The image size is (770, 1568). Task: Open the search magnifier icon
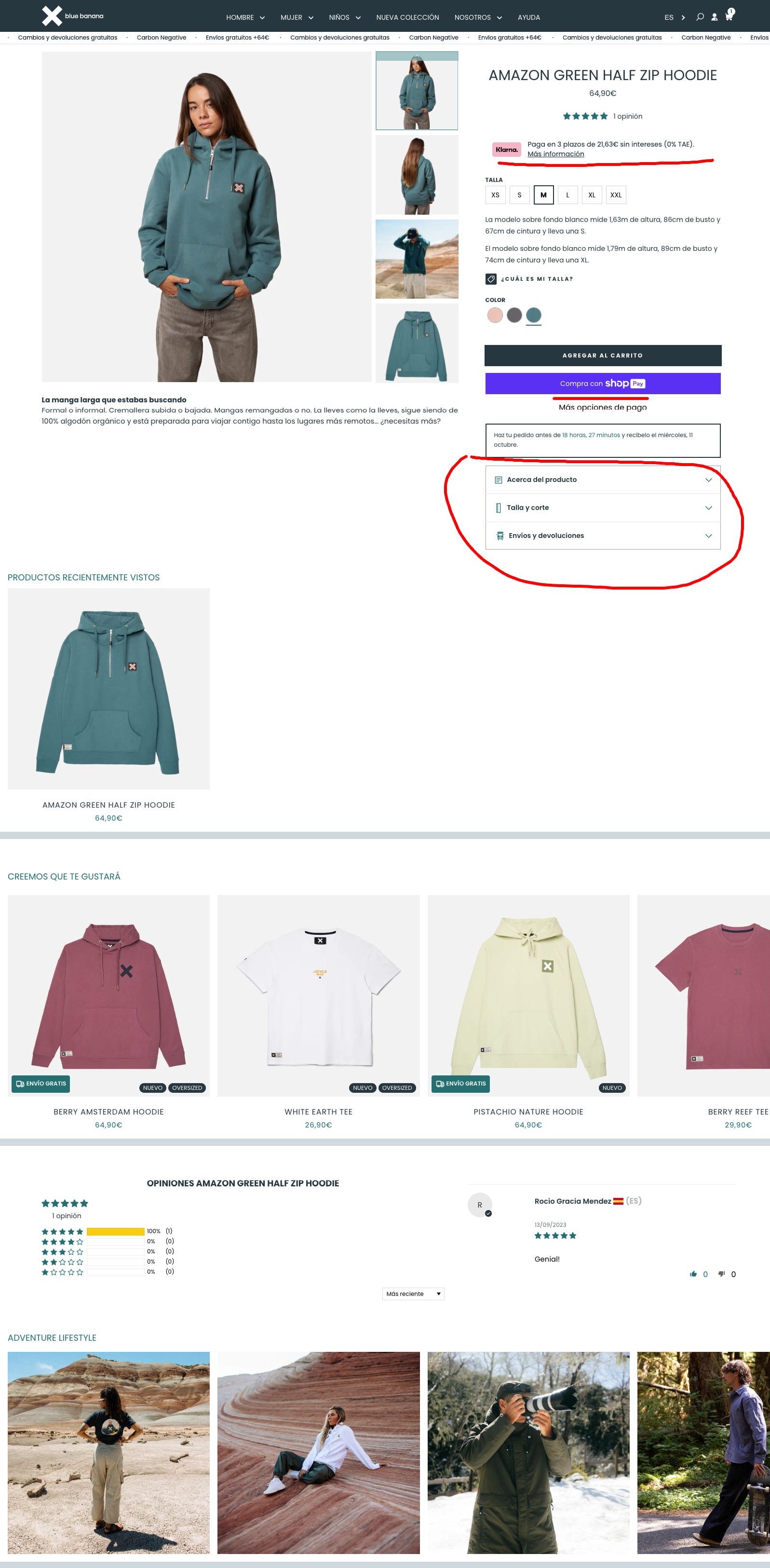(700, 17)
